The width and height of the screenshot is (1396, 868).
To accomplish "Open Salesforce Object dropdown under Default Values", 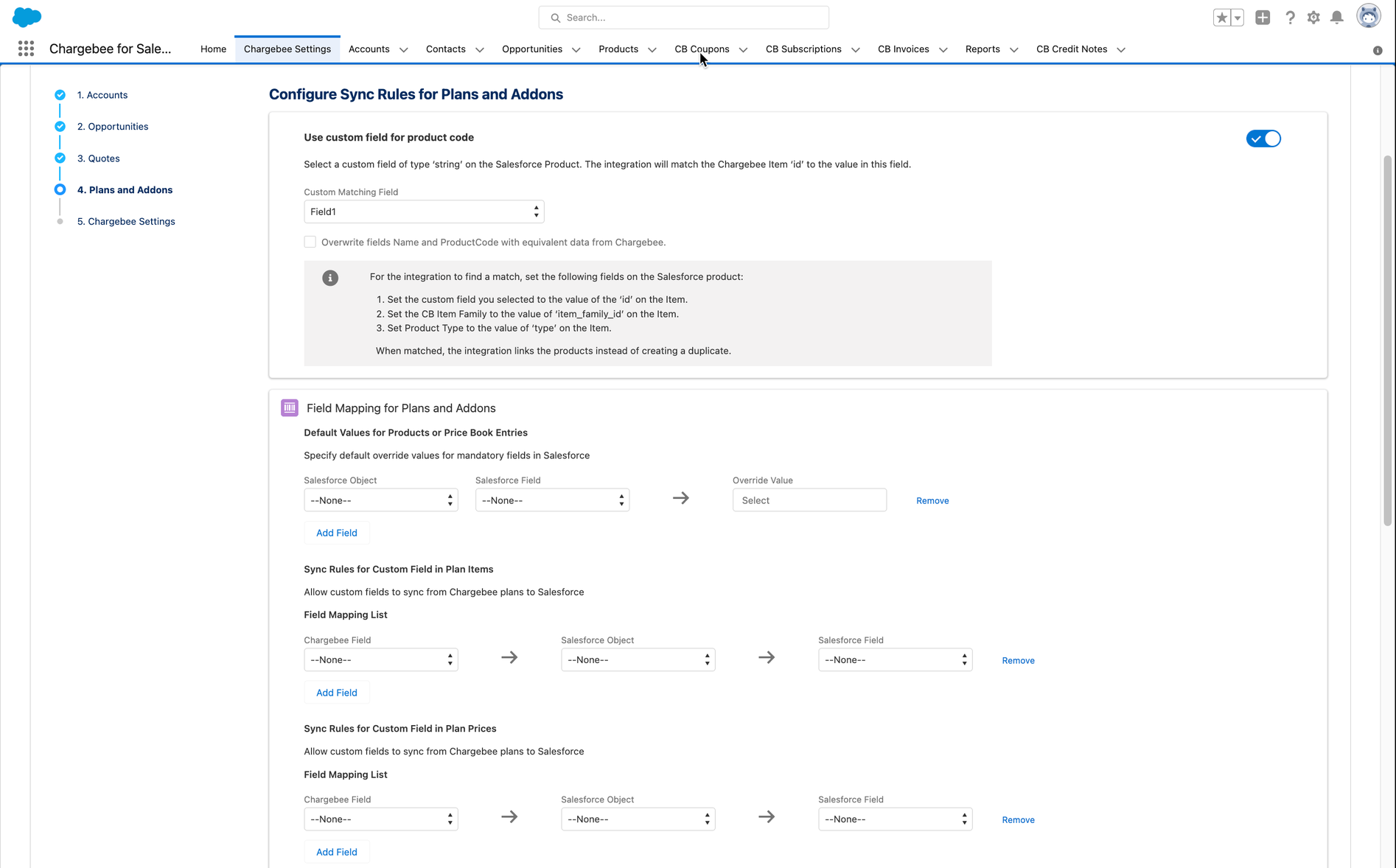I will (380, 500).
